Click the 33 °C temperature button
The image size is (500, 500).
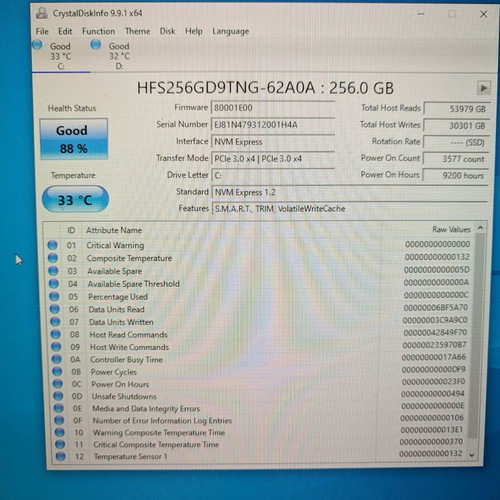tap(75, 199)
